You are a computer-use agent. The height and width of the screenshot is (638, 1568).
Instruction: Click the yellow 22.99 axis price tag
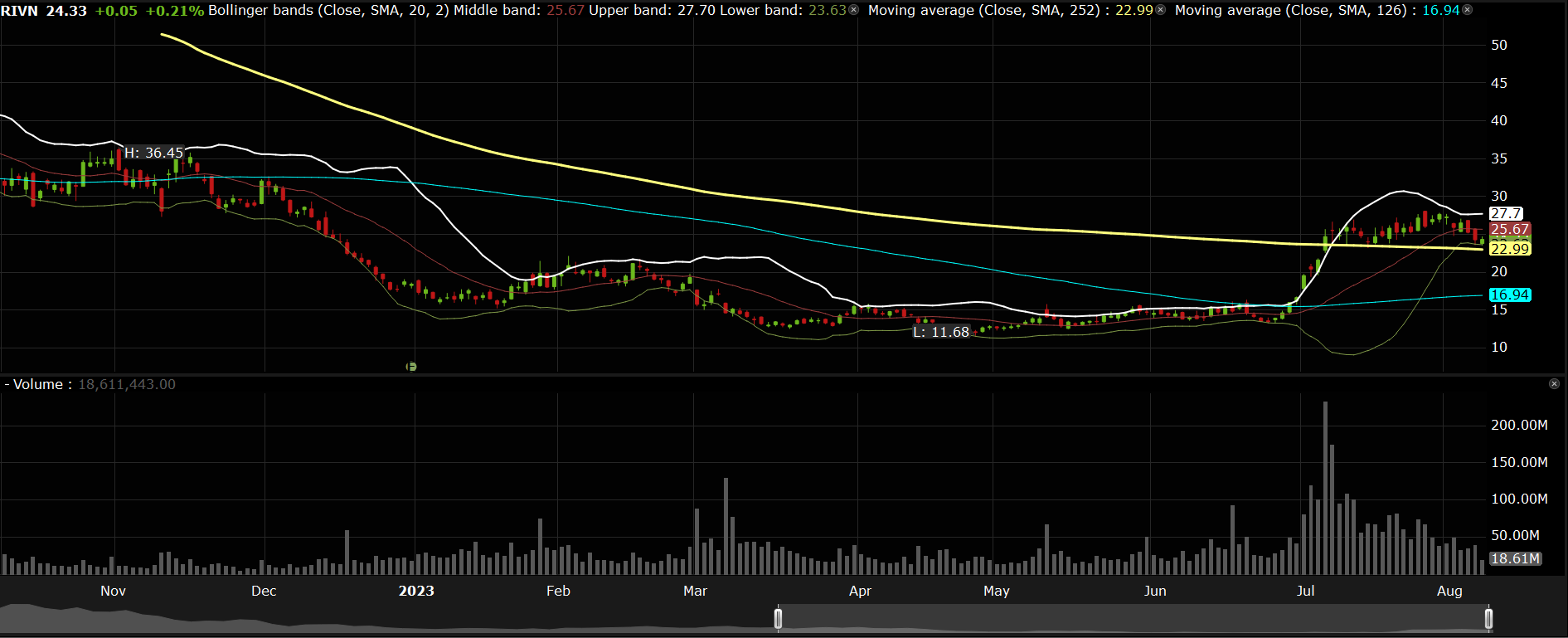pyautogui.click(x=1510, y=249)
